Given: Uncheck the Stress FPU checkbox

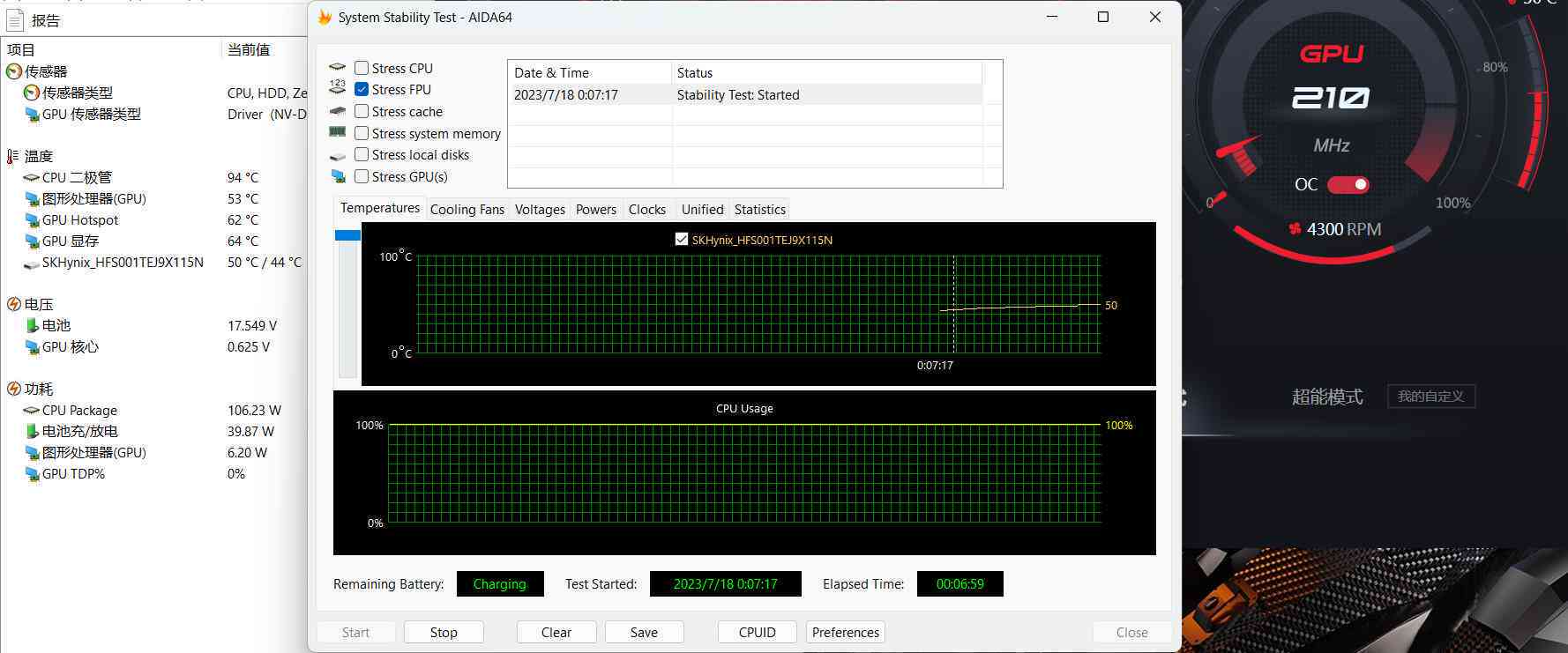Looking at the screenshot, I should (x=362, y=89).
